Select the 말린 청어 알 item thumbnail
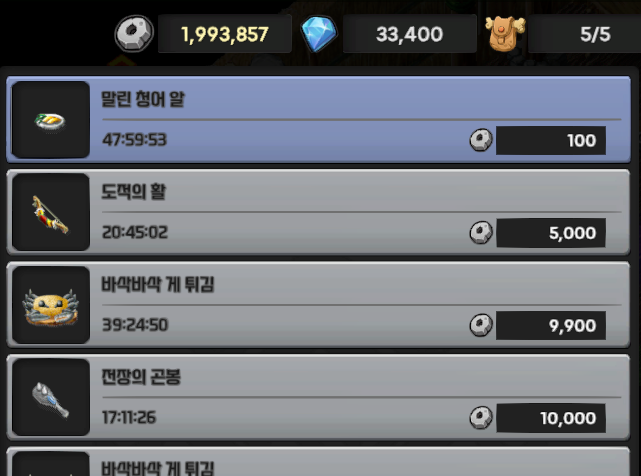 51,119
